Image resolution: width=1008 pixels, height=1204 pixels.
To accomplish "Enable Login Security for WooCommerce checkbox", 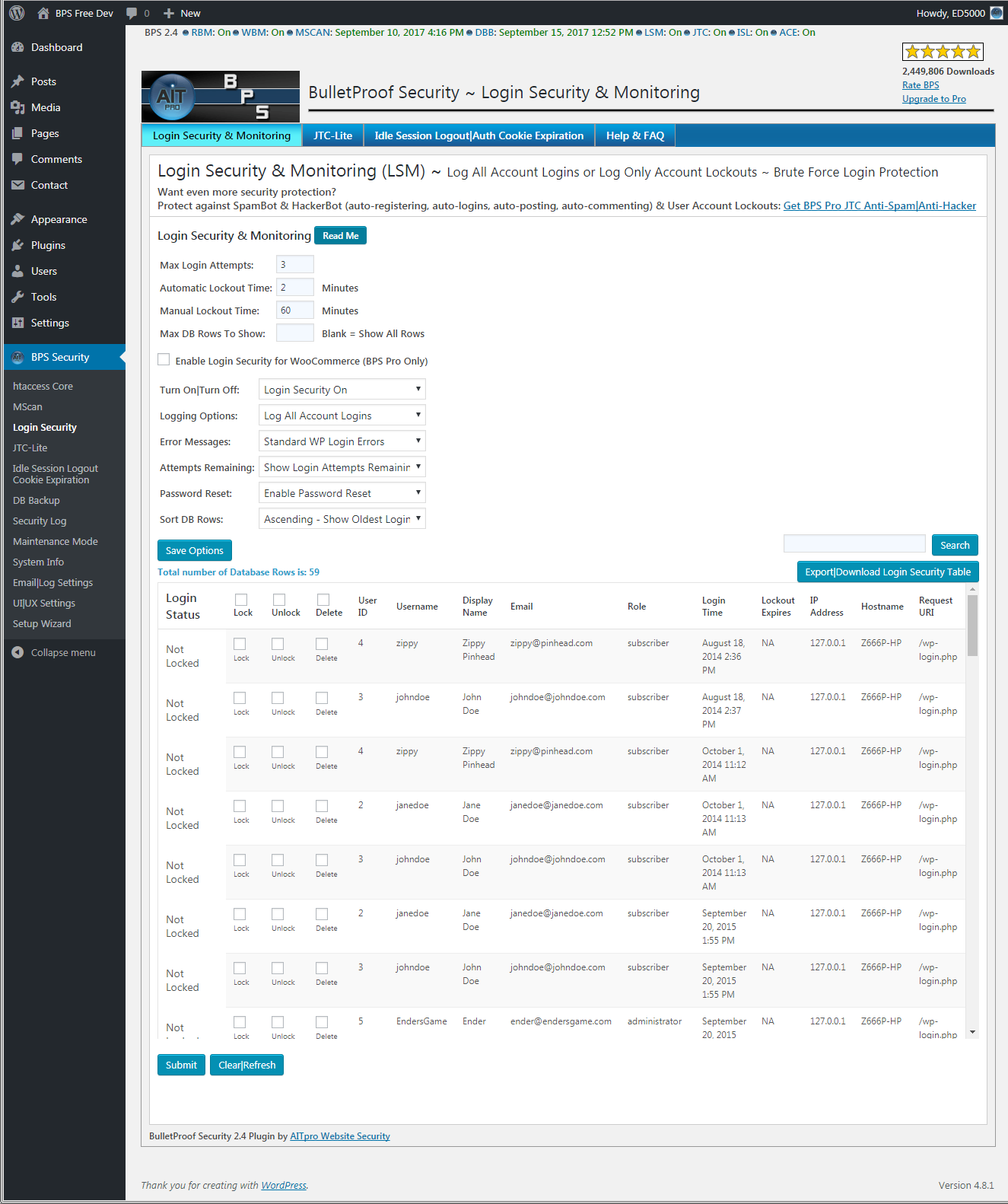I will 164,359.
